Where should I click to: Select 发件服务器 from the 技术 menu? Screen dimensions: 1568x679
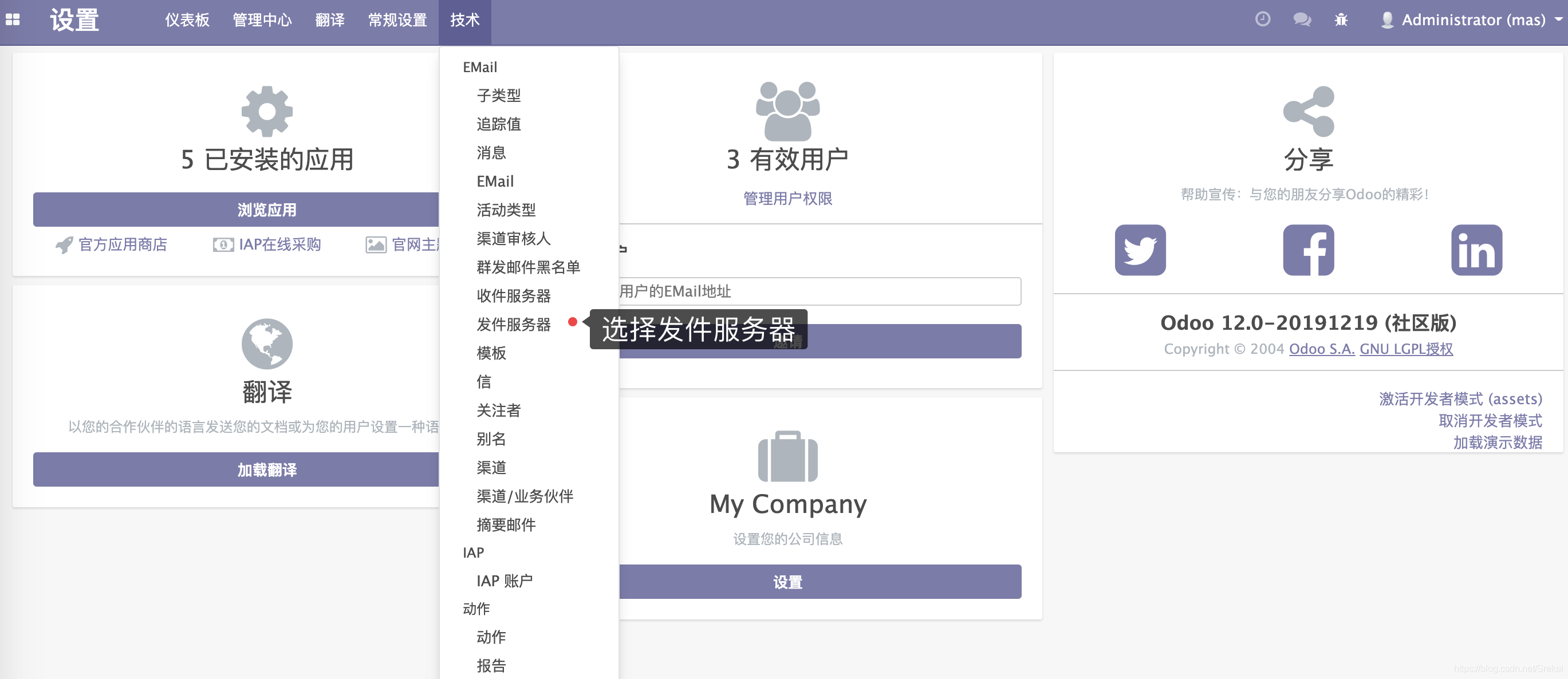514,325
